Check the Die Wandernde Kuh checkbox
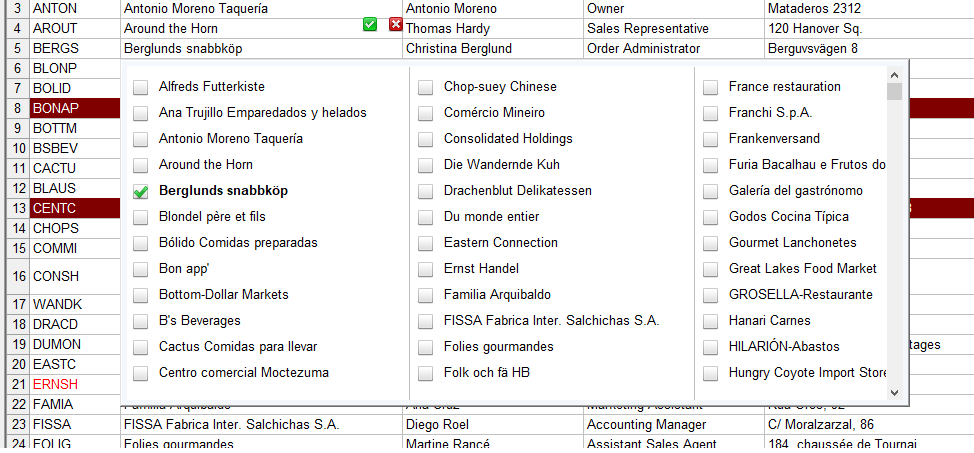The height and width of the screenshot is (453, 974). (x=426, y=165)
